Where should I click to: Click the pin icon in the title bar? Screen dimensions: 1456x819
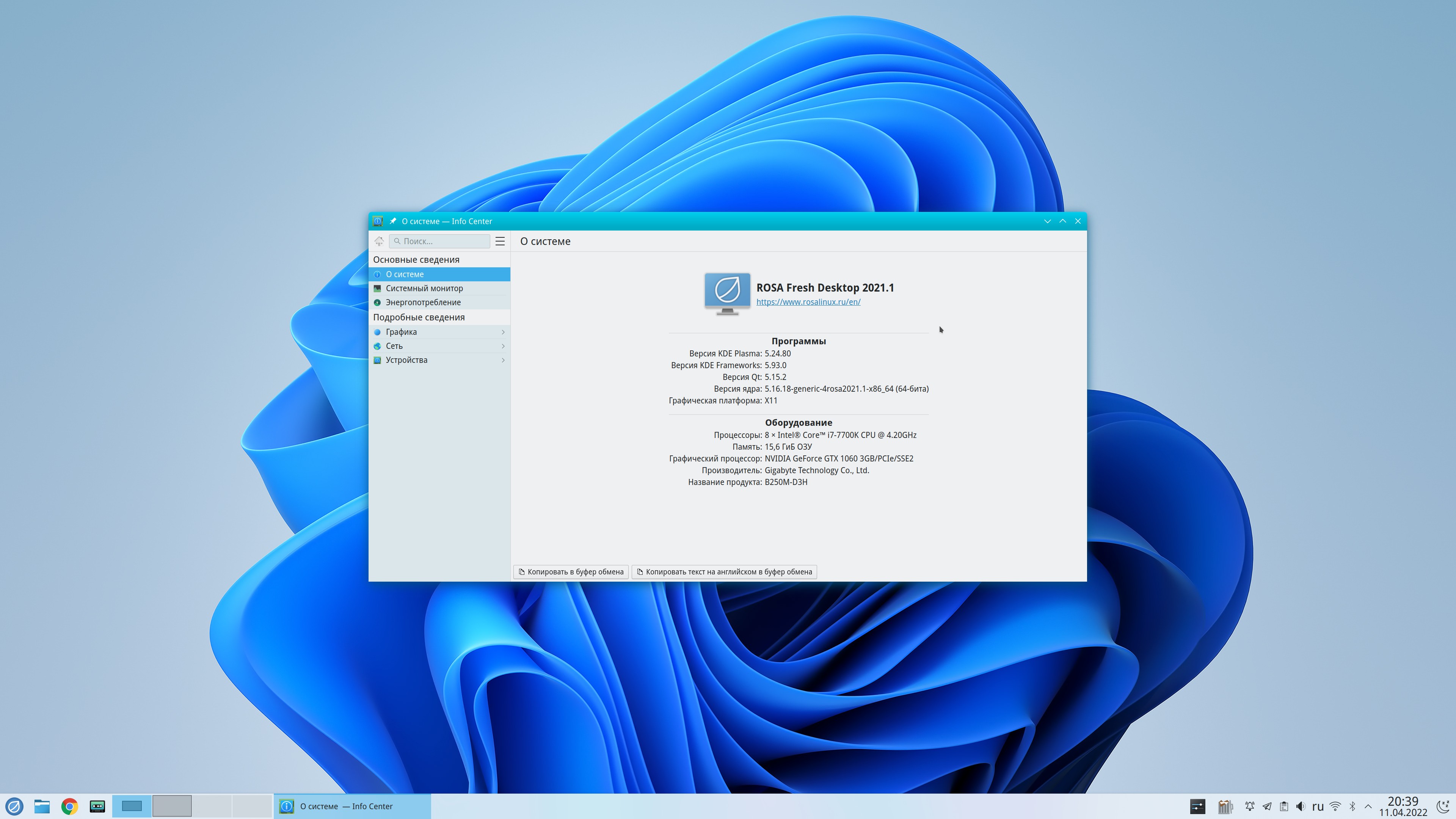click(393, 221)
